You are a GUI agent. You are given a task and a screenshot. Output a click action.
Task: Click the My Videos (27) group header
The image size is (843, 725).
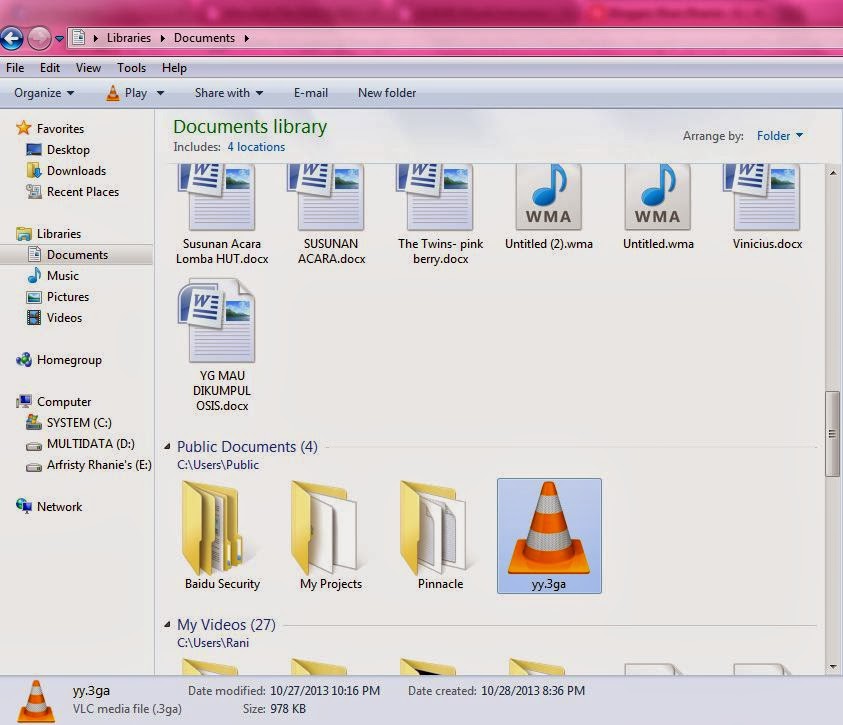[226, 624]
